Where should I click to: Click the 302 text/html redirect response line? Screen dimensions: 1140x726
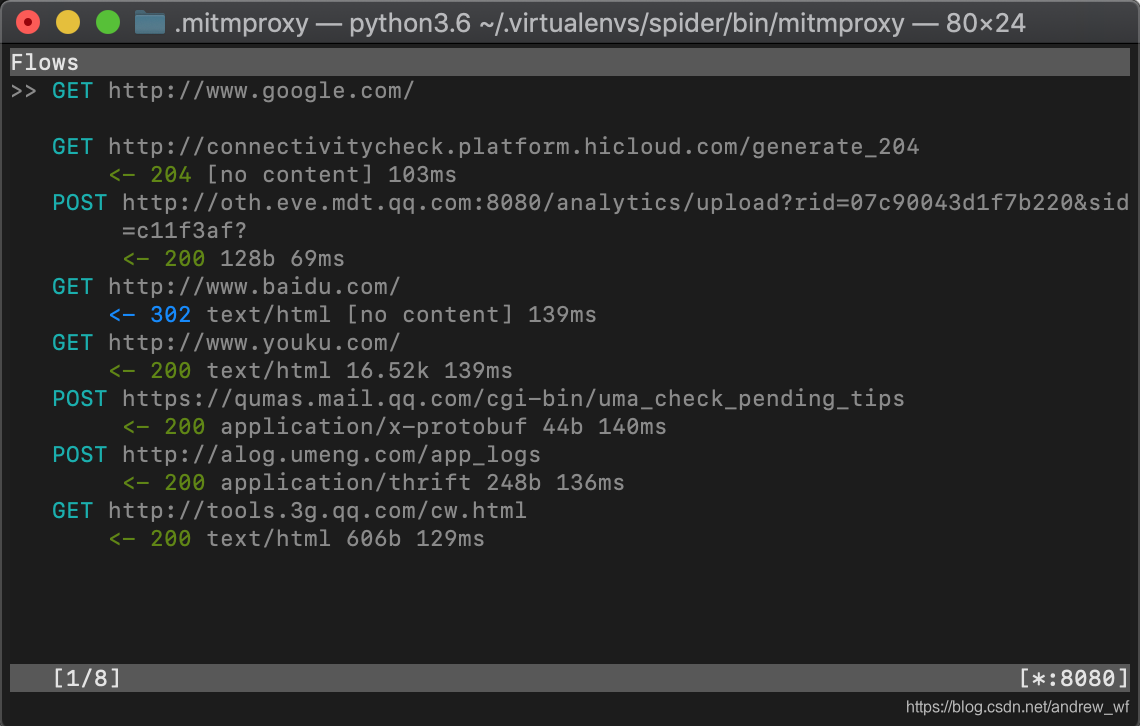[x=353, y=315]
